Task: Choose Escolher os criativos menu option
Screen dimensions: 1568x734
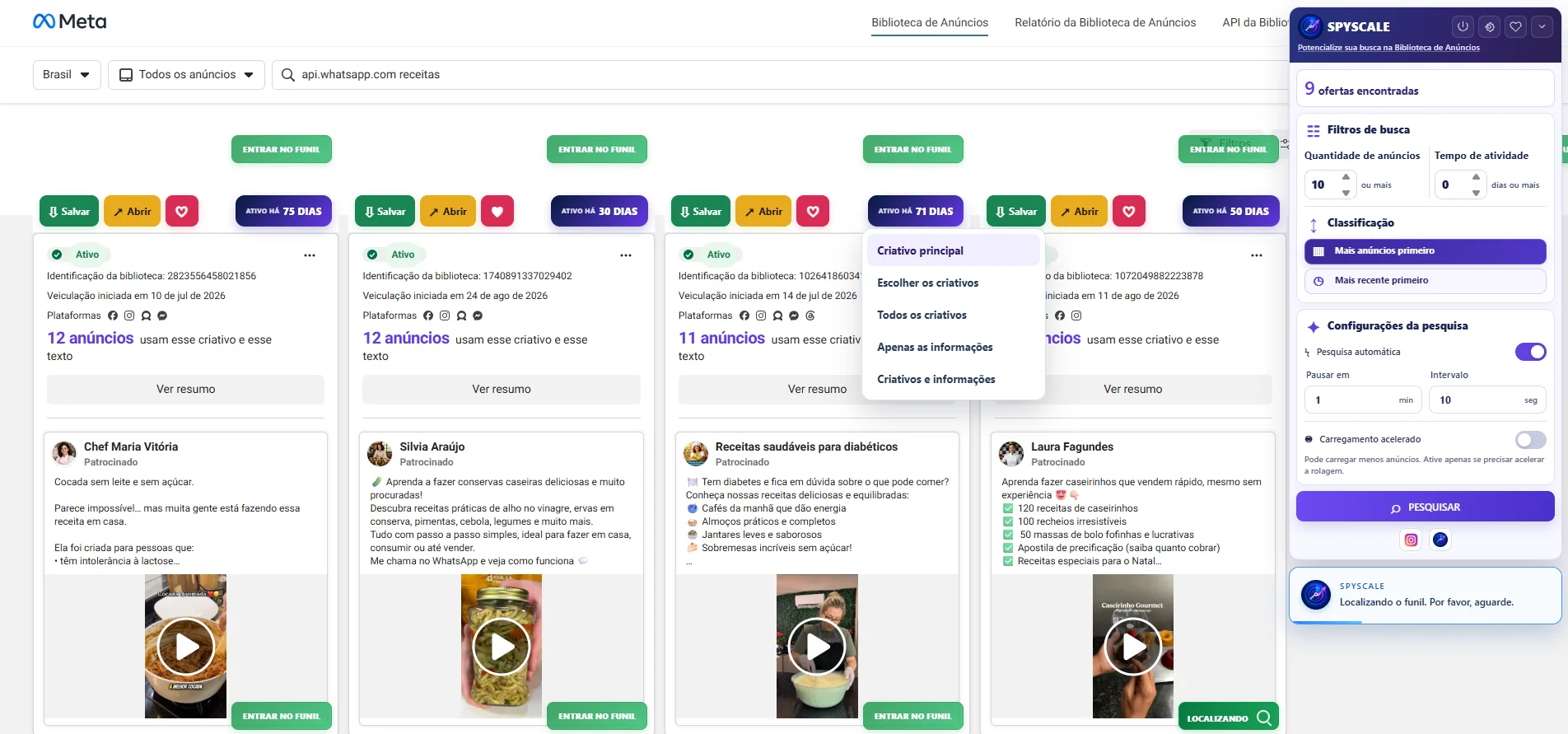Action: 954,283
